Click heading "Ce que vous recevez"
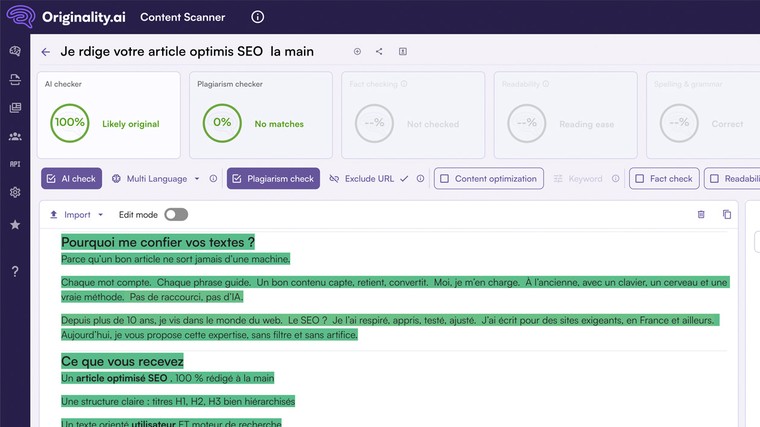Image resolution: width=760 pixels, height=427 pixels. 122,361
